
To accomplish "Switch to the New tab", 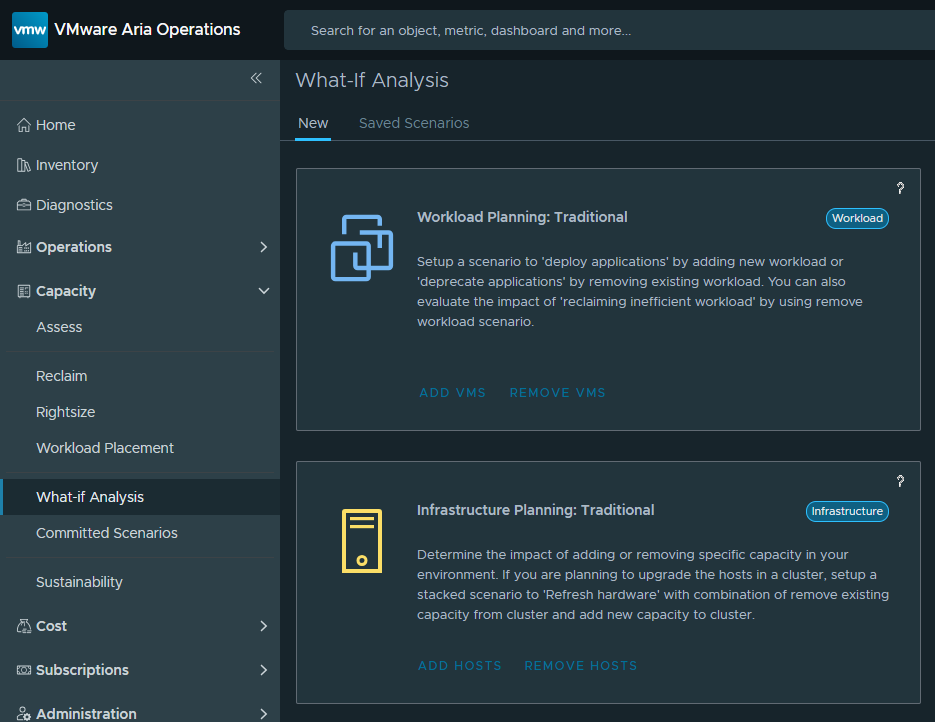I will pos(313,123).
